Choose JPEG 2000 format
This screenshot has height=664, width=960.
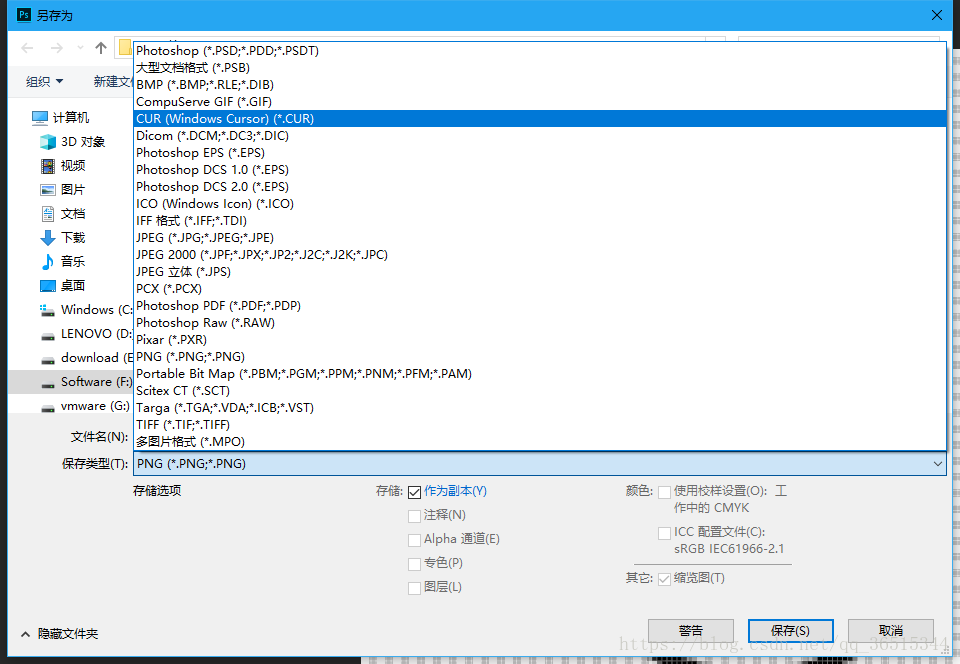tap(539, 255)
